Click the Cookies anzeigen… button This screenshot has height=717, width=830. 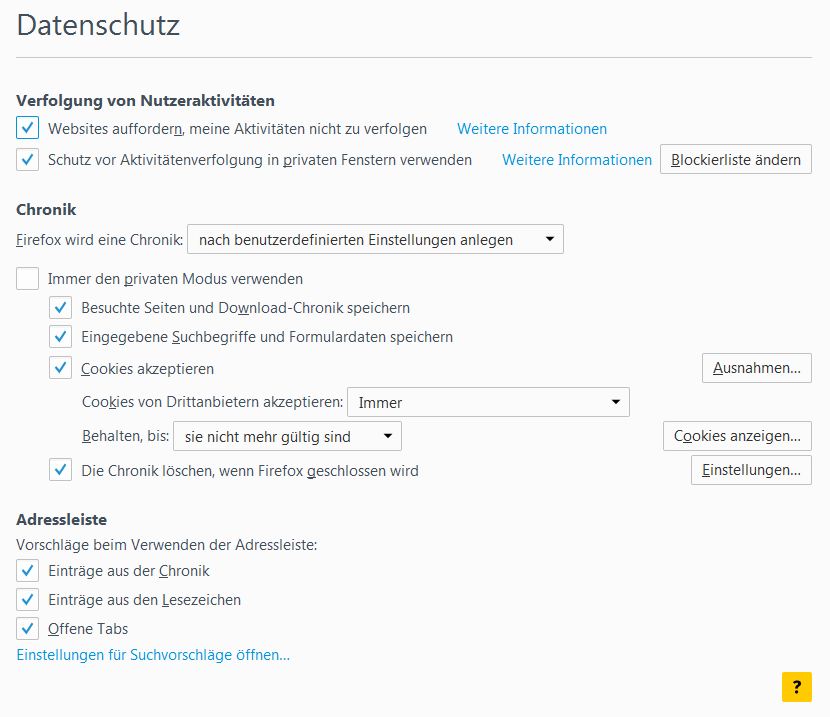point(737,436)
